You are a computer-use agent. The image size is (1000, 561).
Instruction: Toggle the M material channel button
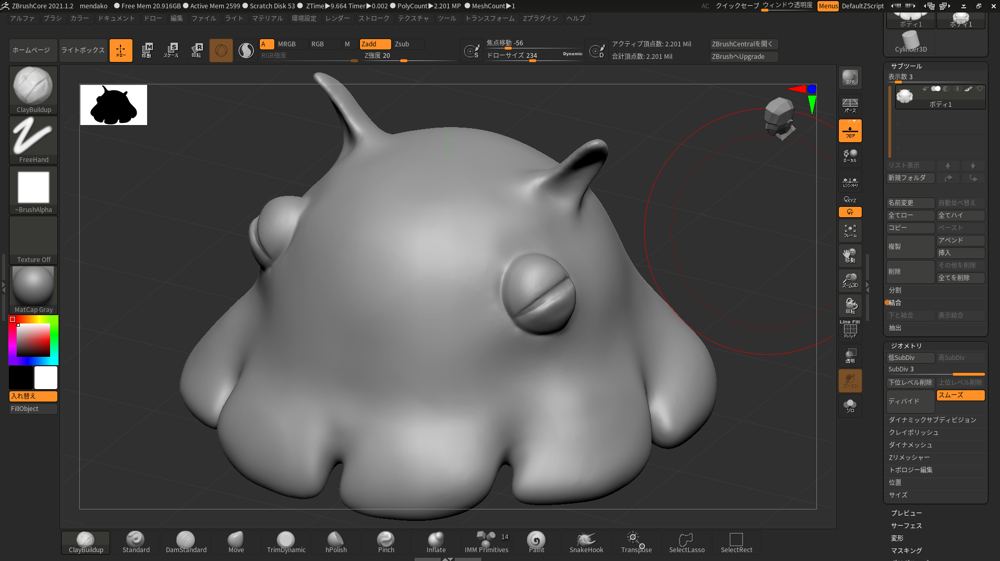click(x=347, y=44)
